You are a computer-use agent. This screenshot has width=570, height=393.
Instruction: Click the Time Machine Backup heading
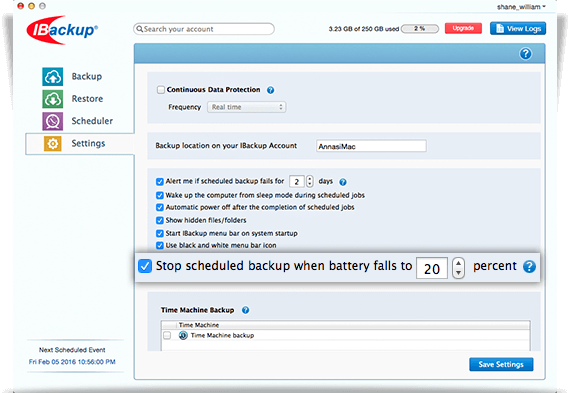pos(197,310)
